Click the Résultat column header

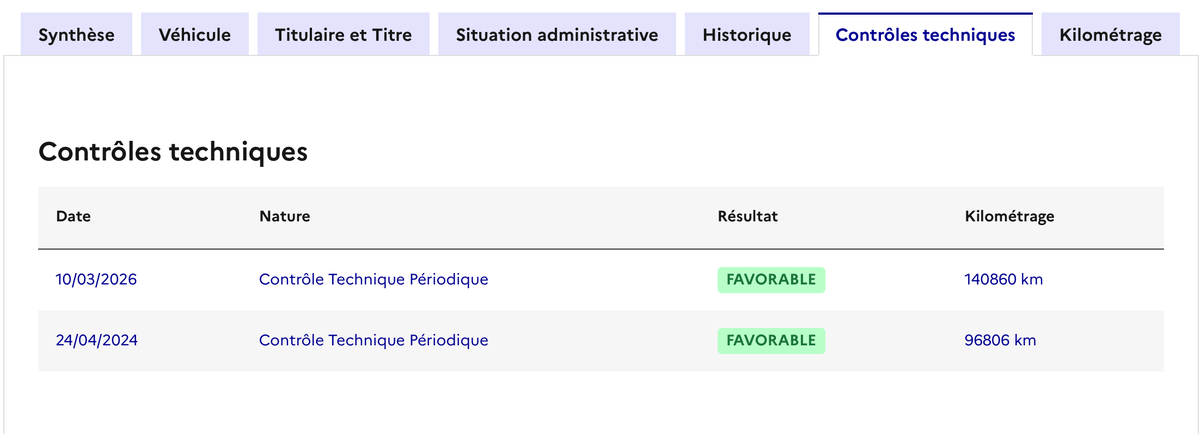click(x=747, y=216)
